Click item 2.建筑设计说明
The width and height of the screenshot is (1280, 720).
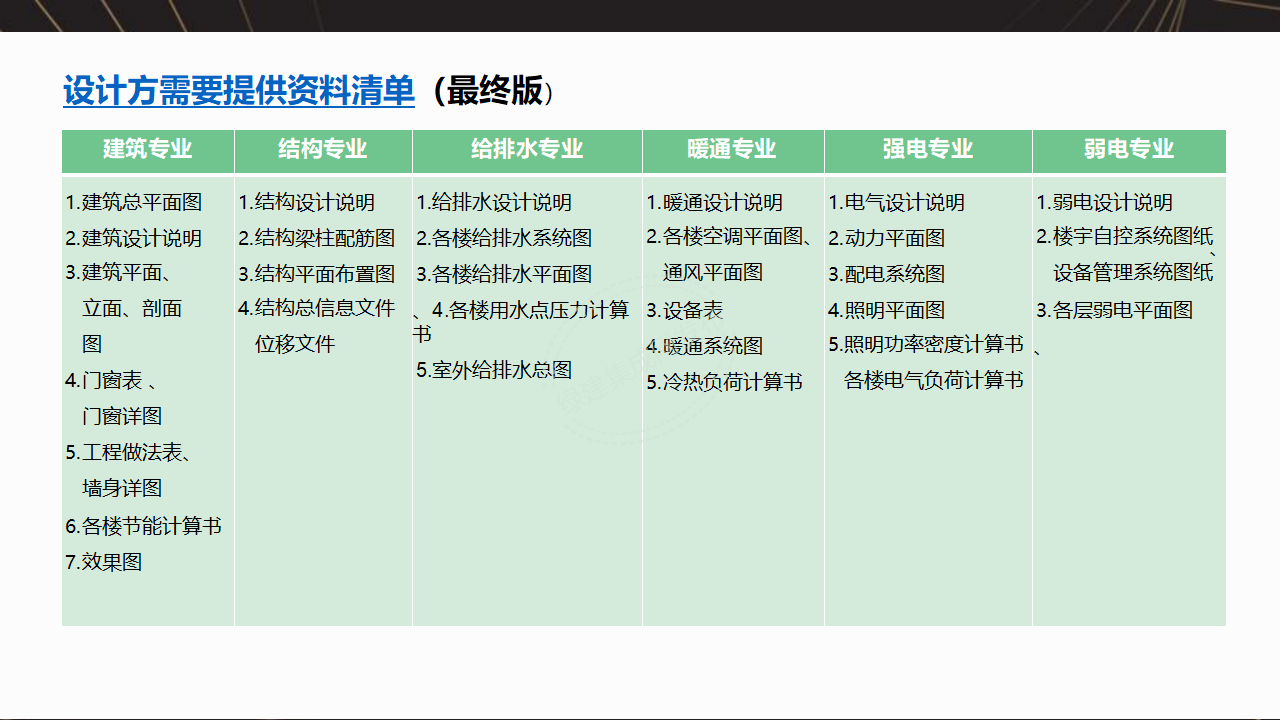point(134,238)
